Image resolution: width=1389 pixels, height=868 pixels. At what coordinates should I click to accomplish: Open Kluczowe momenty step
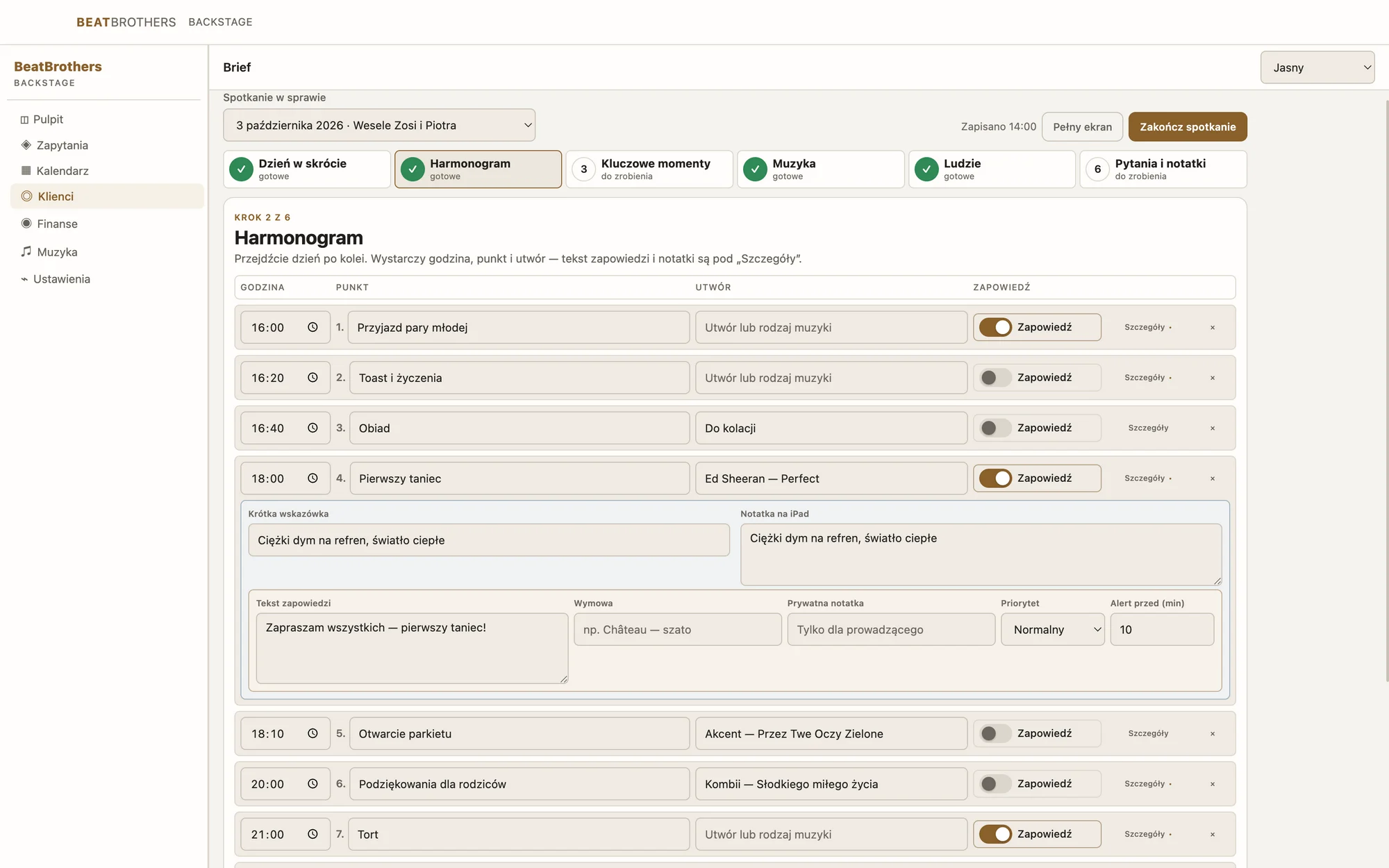click(649, 169)
